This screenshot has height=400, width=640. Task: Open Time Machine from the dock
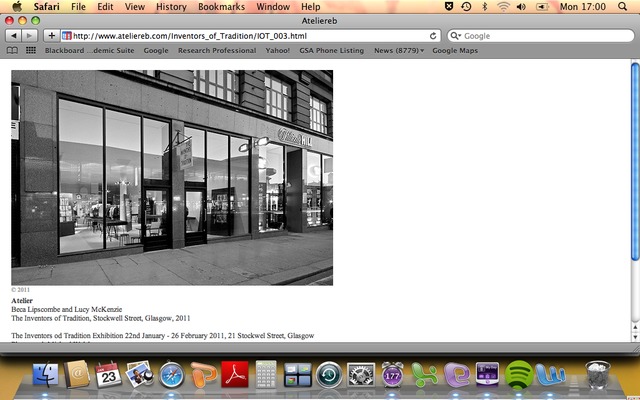coord(329,376)
